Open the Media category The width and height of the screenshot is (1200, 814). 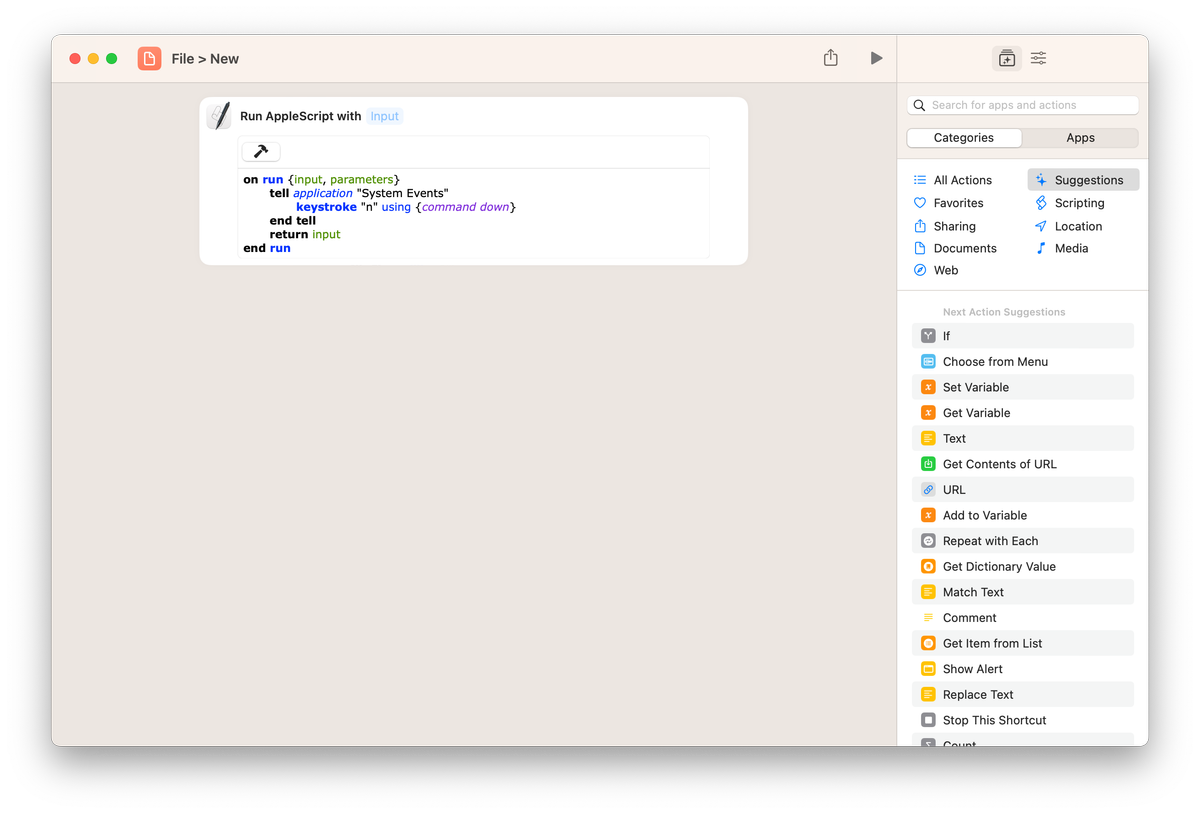[x=1061, y=248]
